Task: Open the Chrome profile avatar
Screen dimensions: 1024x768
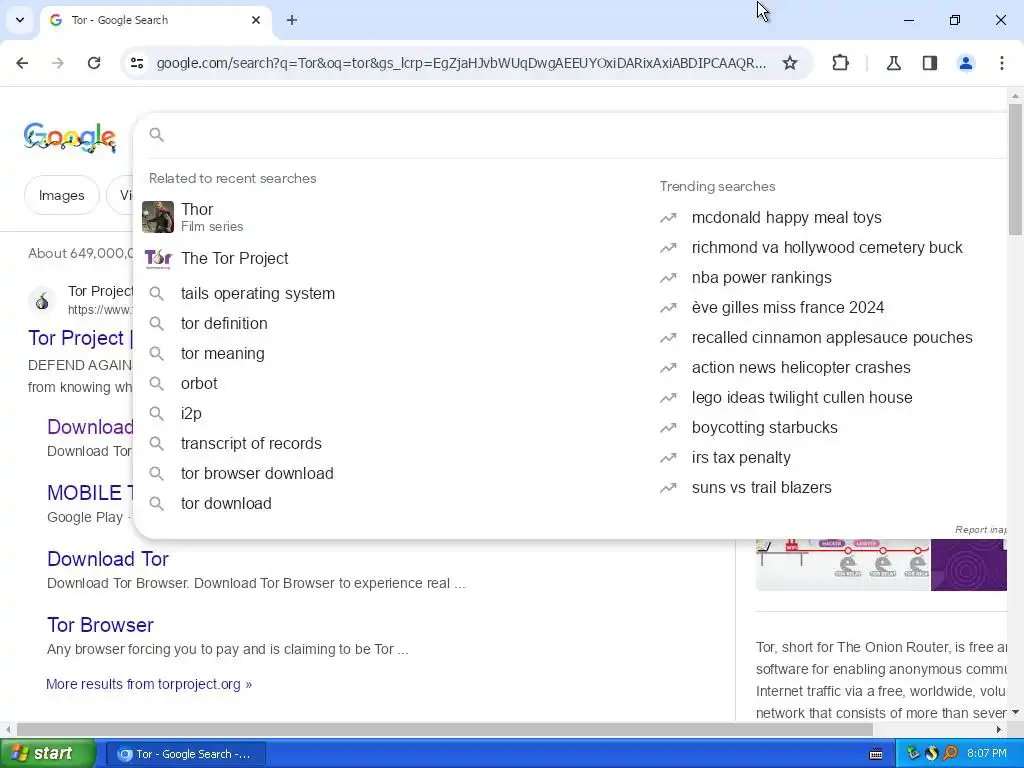Action: point(966,63)
